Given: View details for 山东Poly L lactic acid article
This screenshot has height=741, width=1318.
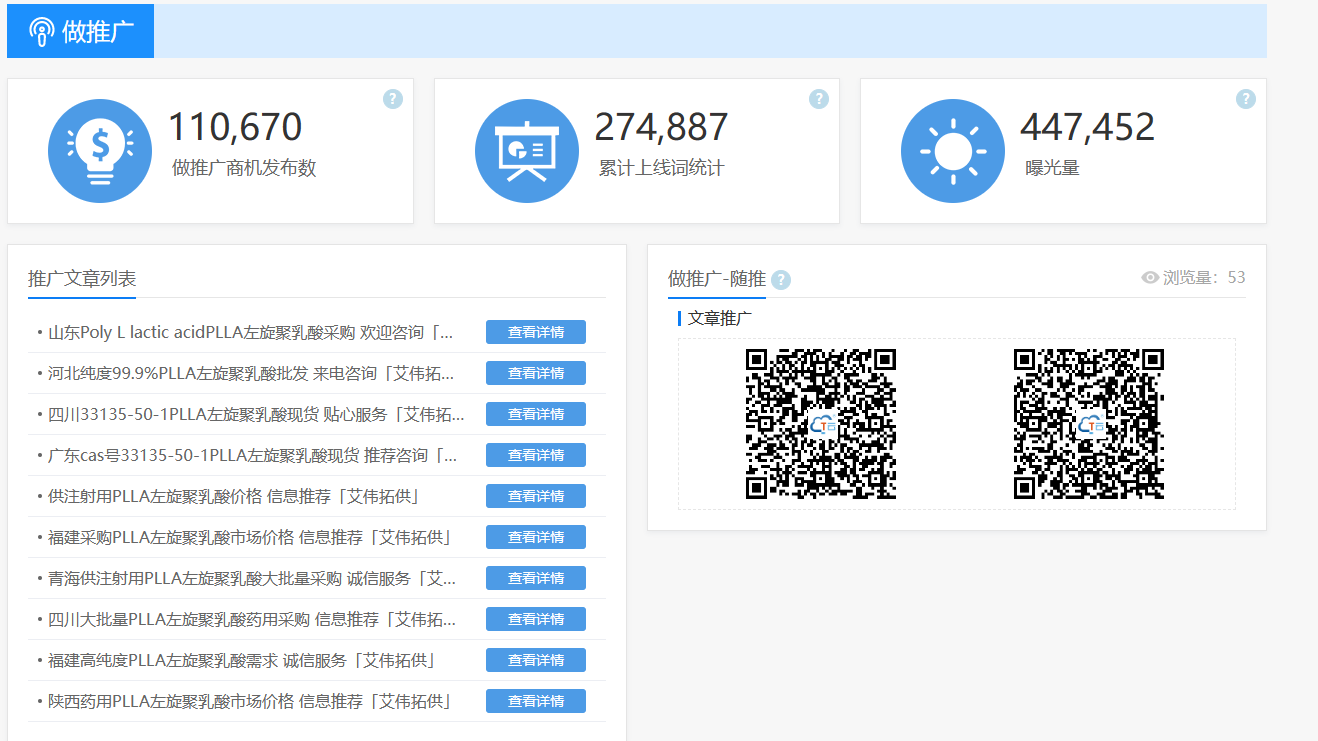Looking at the screenshot, I should (536, 332).
